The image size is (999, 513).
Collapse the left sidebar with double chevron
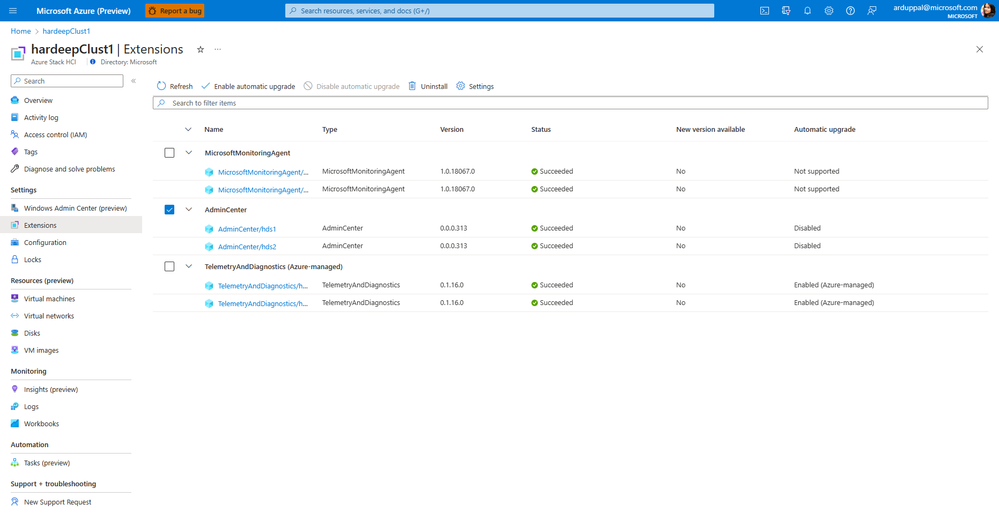[133, 81]
